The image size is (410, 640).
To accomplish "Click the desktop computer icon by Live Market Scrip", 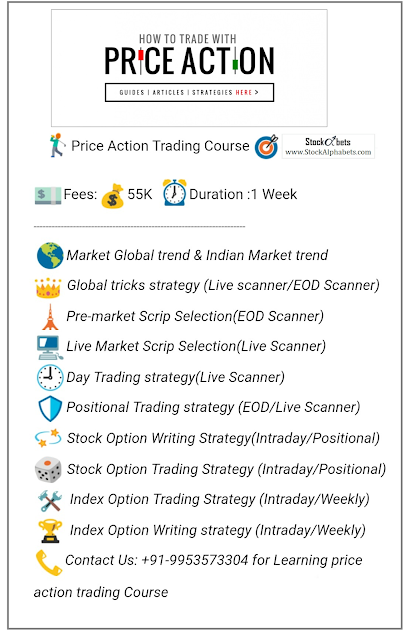I will 50,348.
